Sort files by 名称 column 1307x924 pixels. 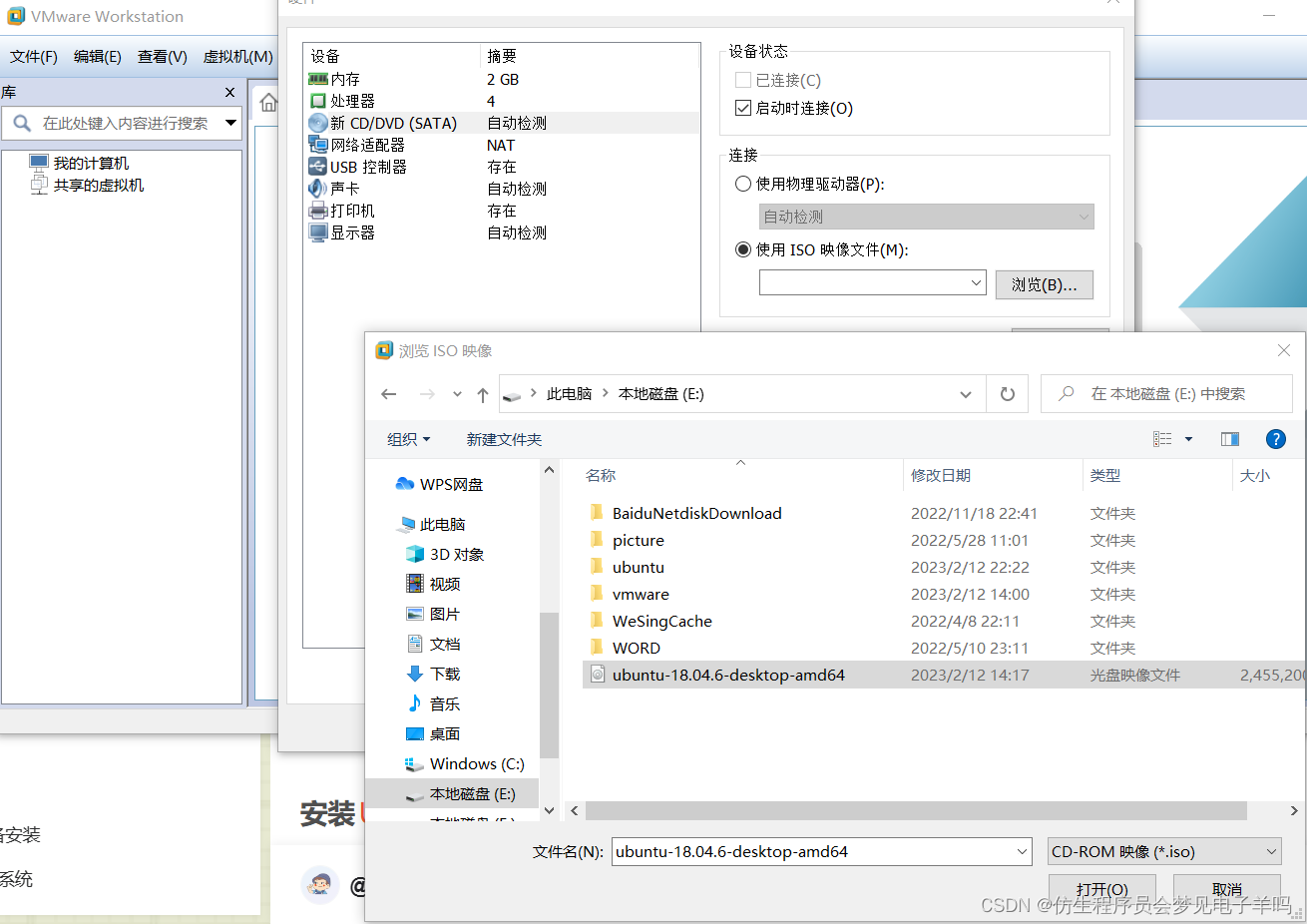(601, 476)
